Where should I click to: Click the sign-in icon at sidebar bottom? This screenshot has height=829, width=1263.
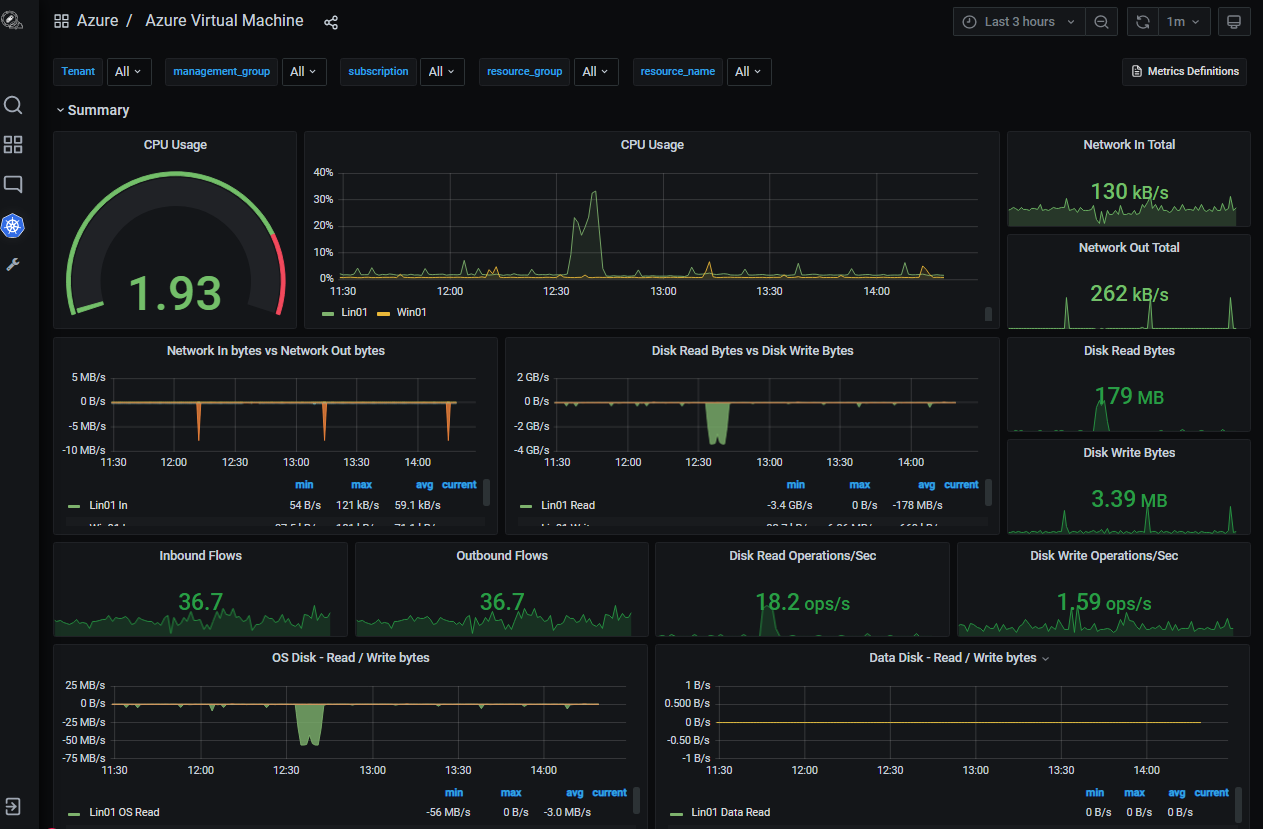click(13, 806)
